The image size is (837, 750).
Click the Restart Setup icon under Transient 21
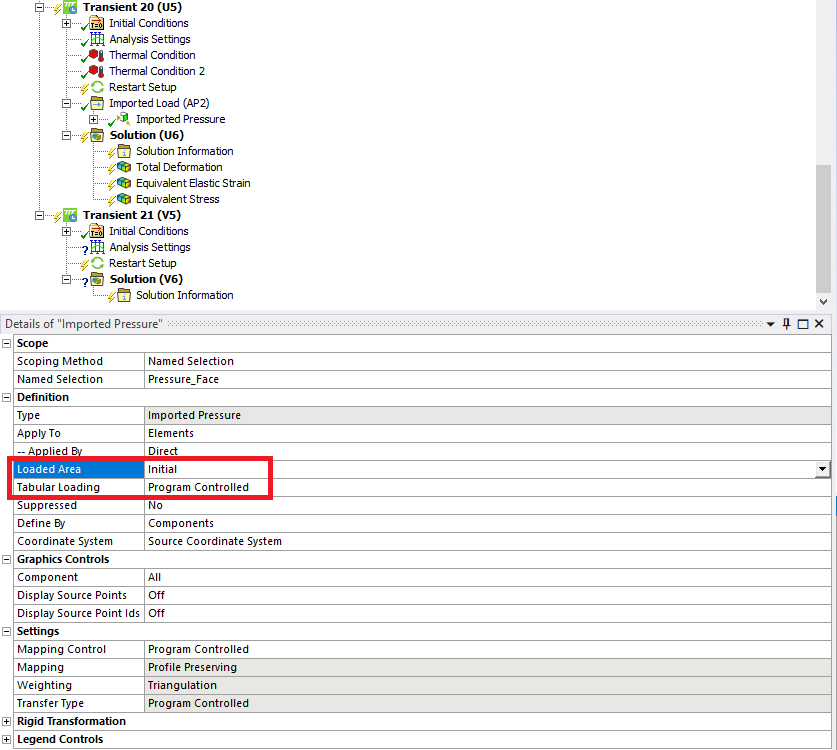[97, 263]
